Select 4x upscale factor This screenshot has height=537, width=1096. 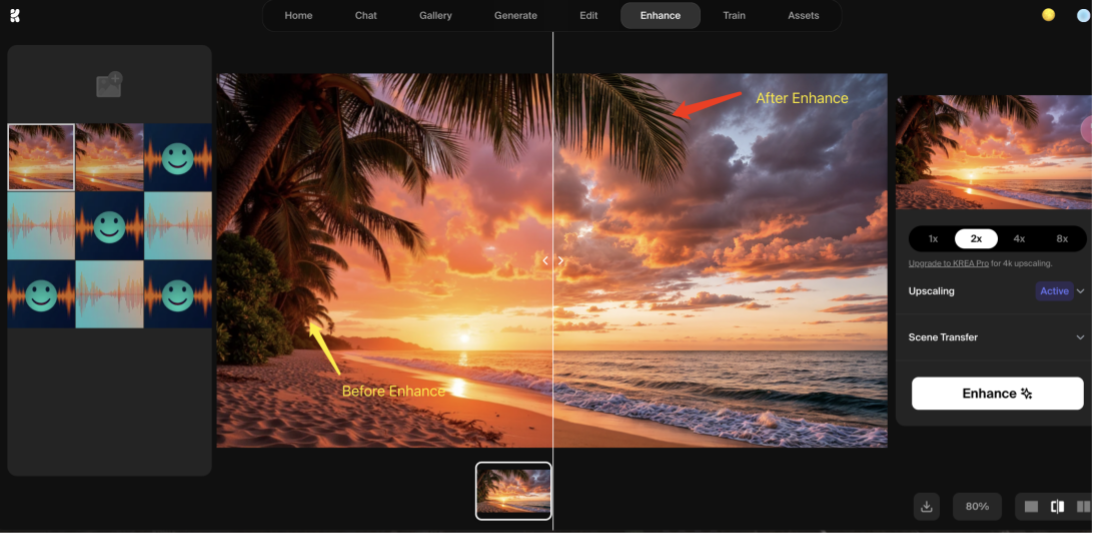click(1019, 239)
